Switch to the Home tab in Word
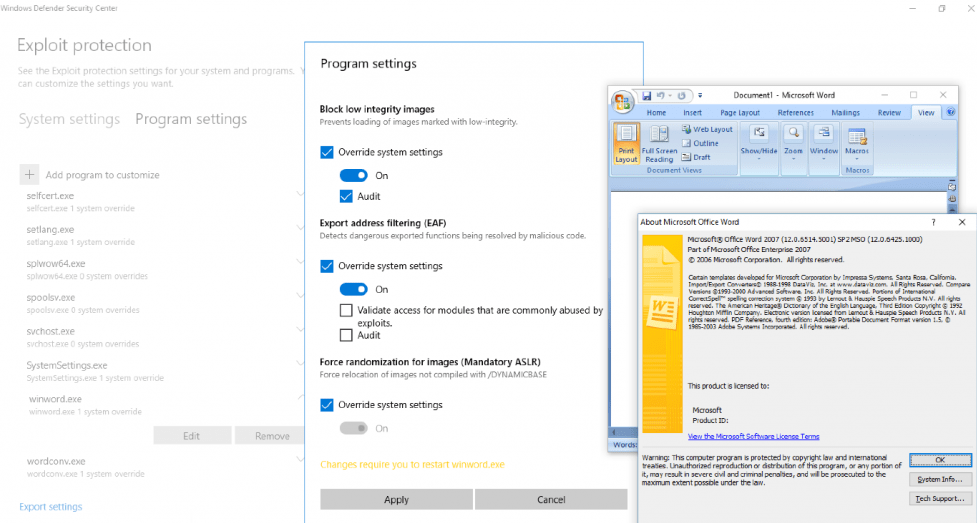 click(x=656, y=113)
